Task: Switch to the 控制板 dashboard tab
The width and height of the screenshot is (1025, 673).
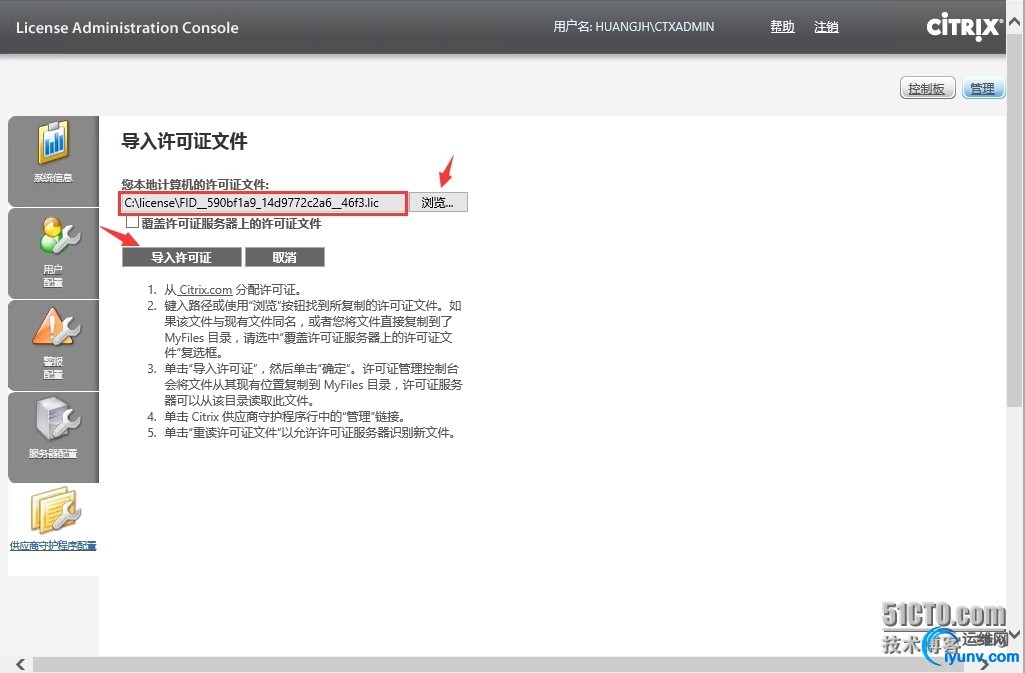Action: point(927,88)
